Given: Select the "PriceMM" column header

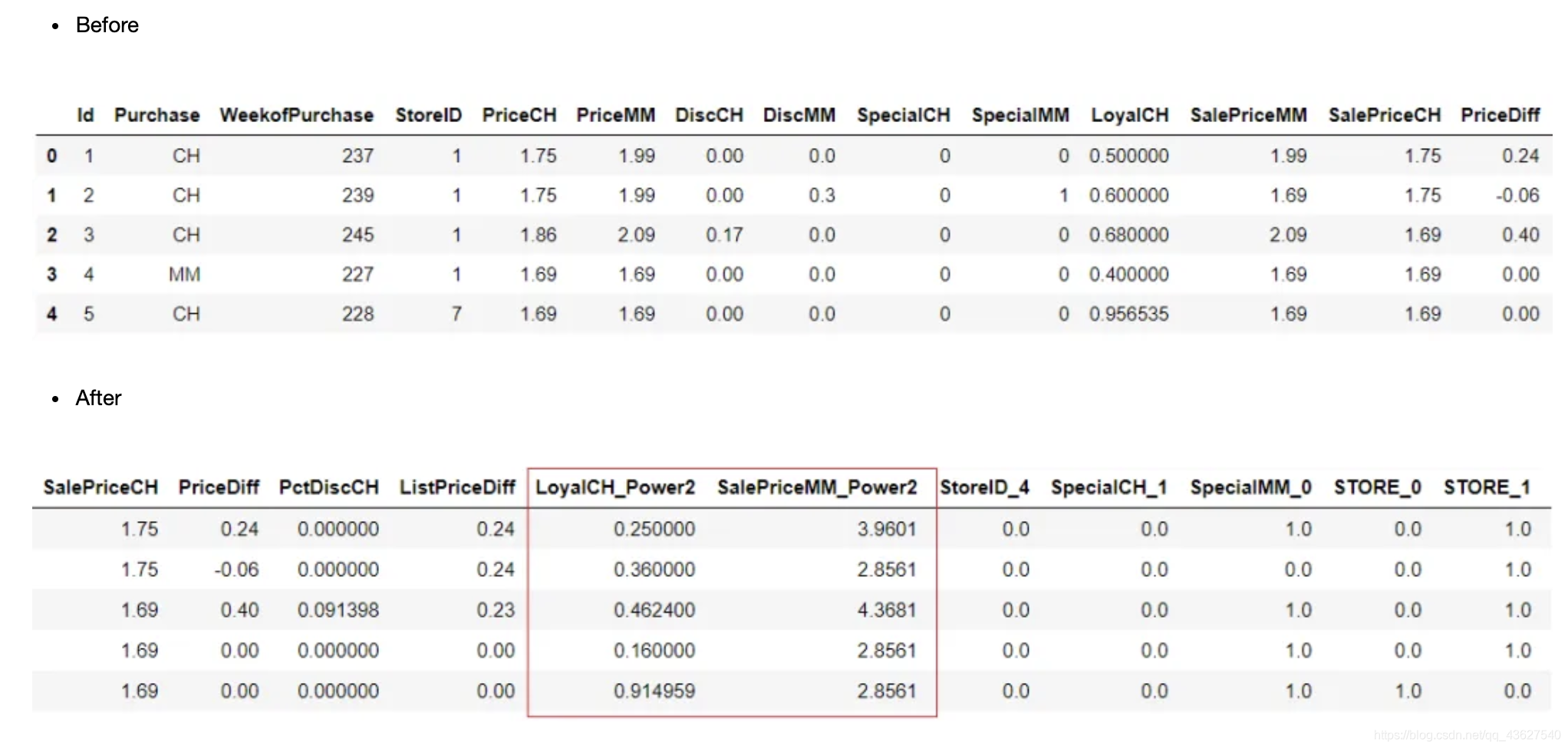Looking at the screenshot, I should [616, 115].
